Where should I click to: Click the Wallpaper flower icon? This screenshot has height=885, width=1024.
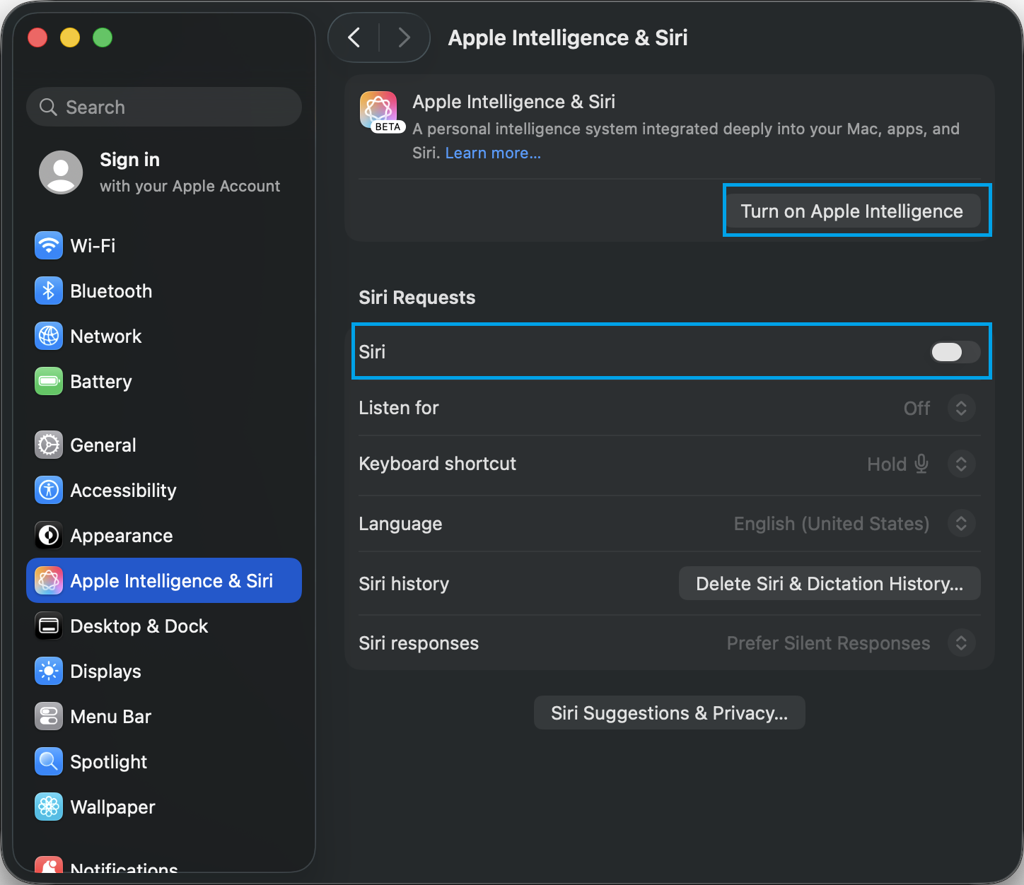pyautogui.click(x=48, y=807)
